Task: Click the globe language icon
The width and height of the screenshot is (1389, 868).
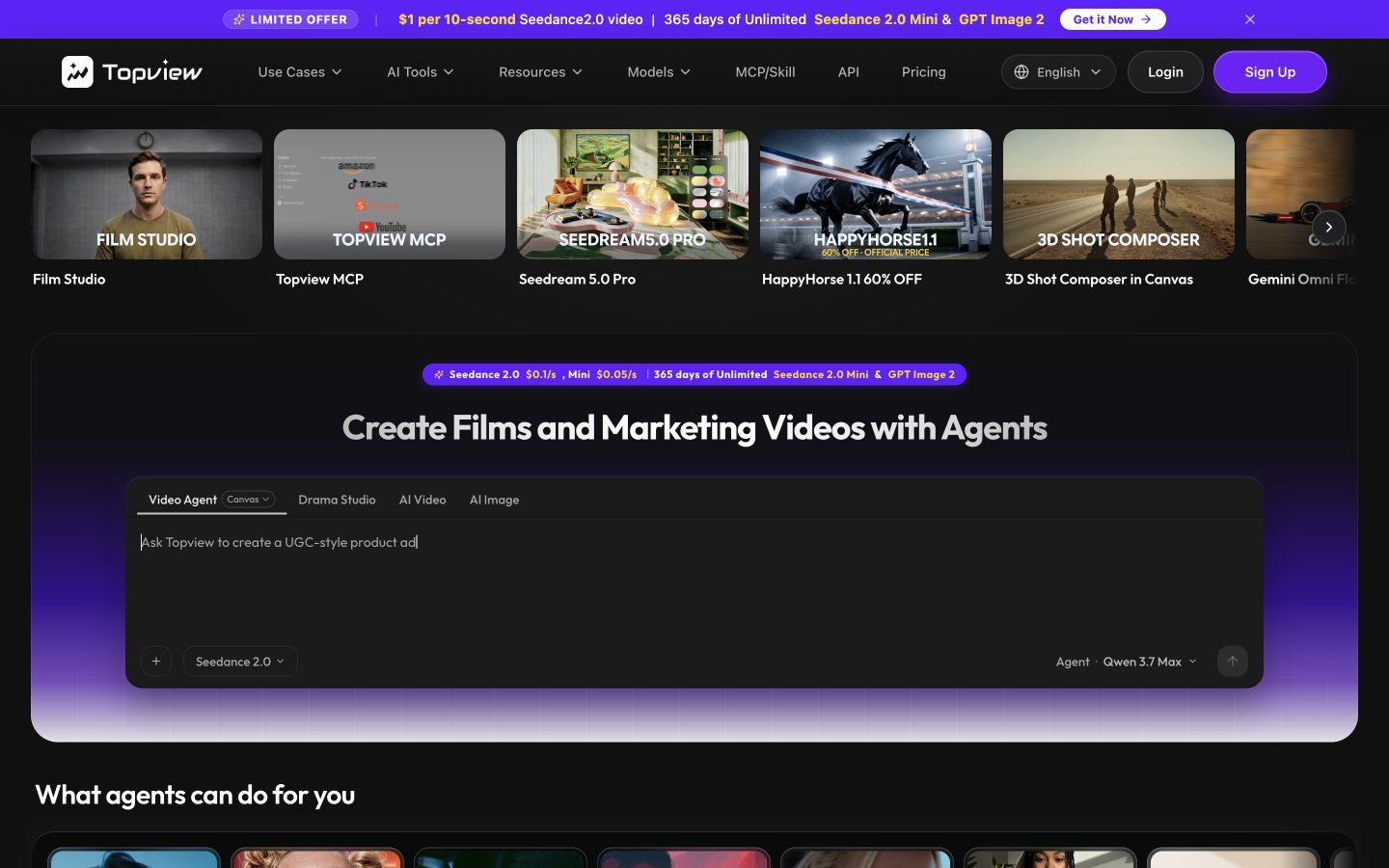Action: (x=1021, y=72)
